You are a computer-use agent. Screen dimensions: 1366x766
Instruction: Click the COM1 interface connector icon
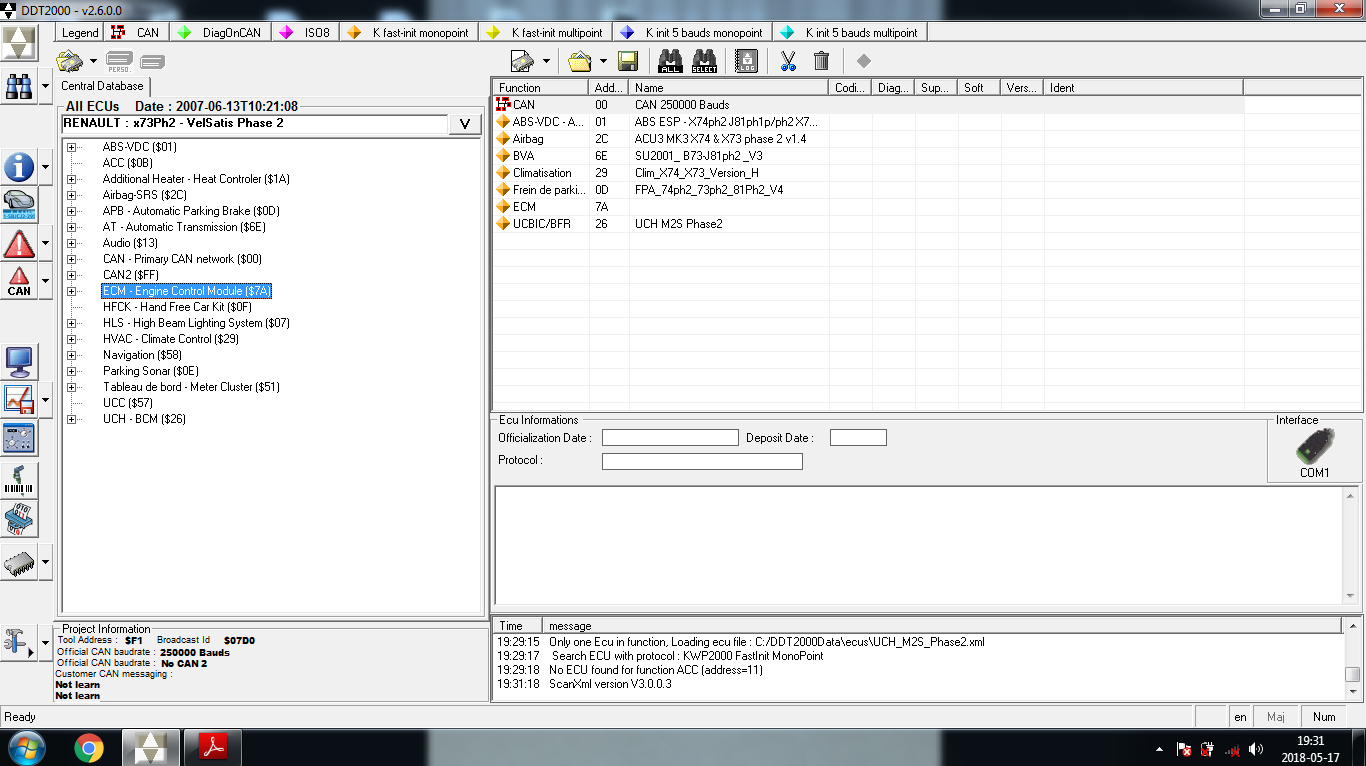click(x=1314, y=446)
